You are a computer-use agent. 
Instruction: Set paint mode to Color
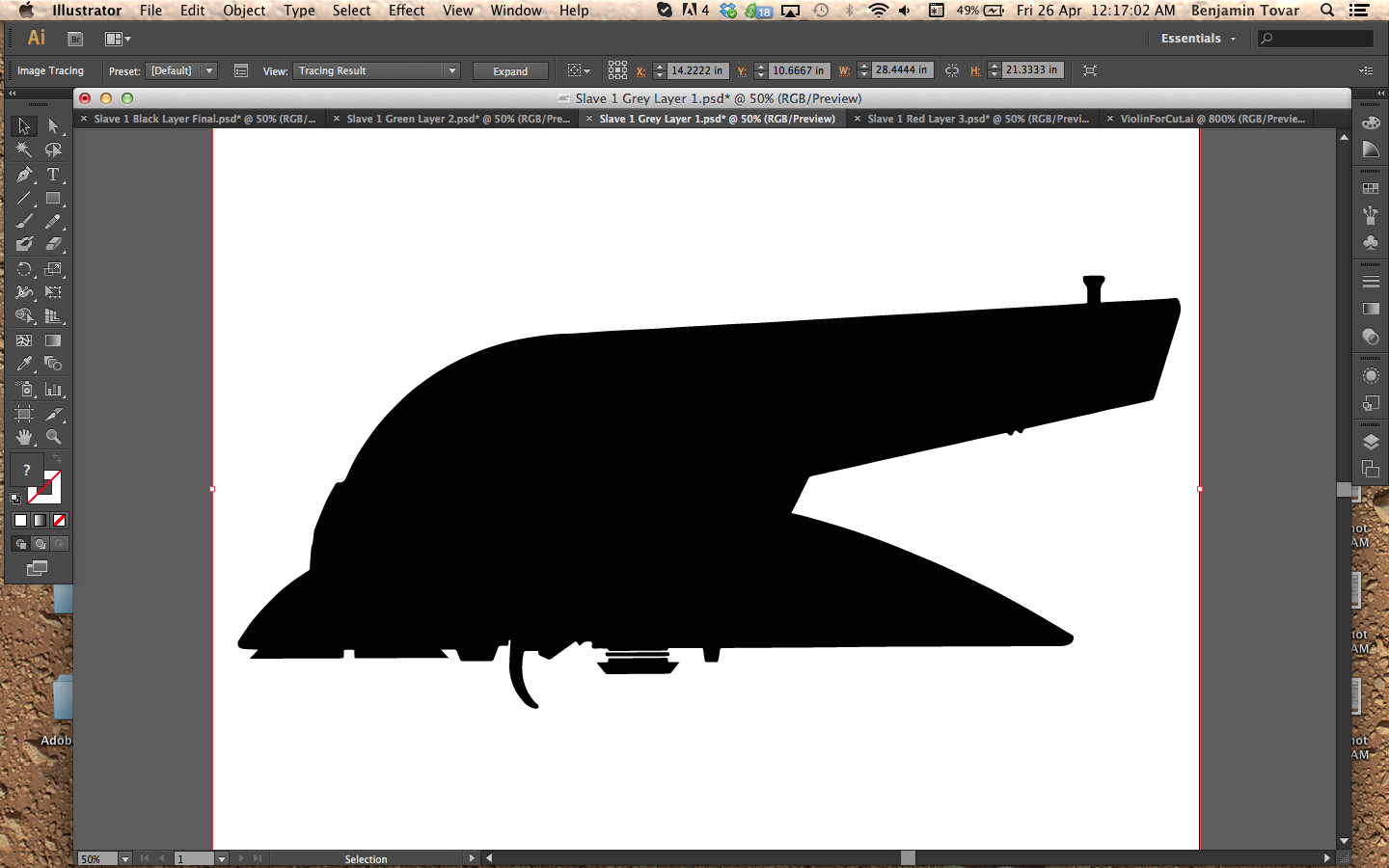[x=20, y=520]
